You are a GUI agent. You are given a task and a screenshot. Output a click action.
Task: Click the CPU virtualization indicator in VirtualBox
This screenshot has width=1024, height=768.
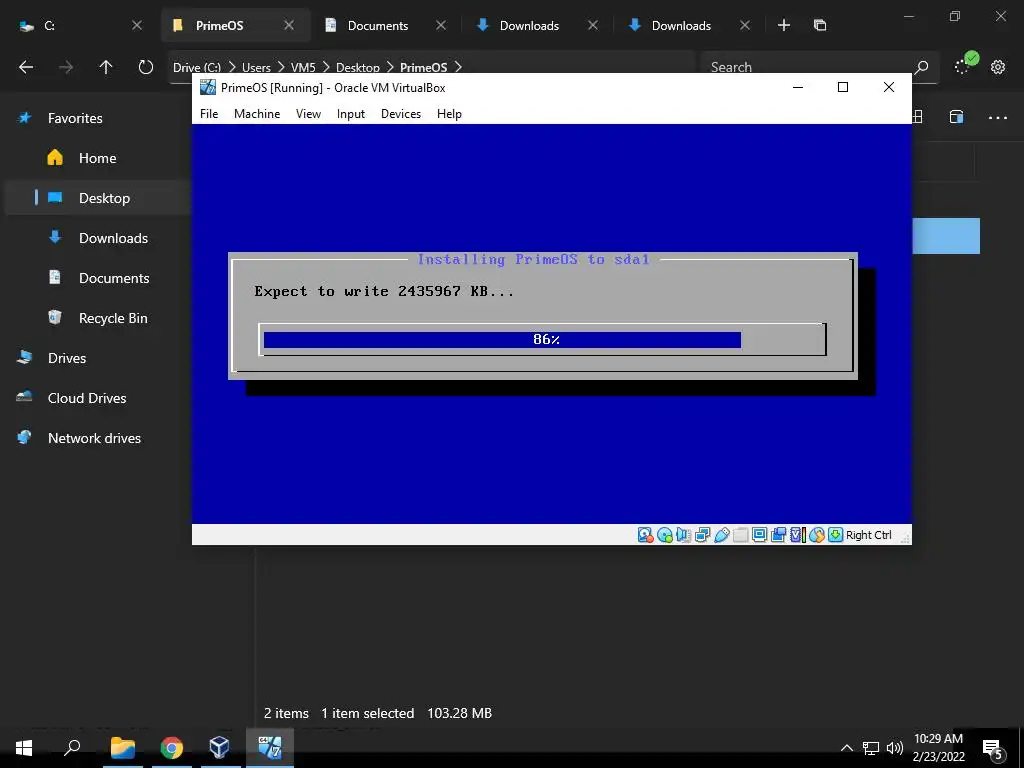[x=797, y=535]
